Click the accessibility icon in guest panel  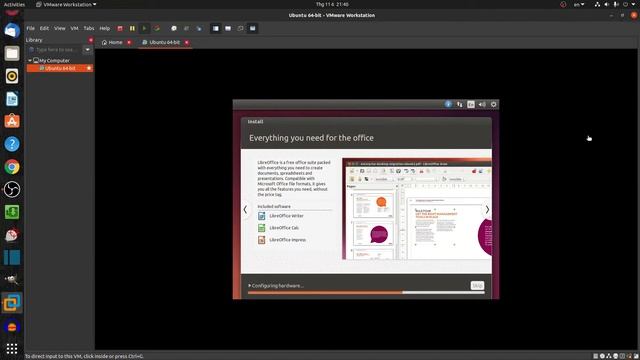click(x=448, y=104)
